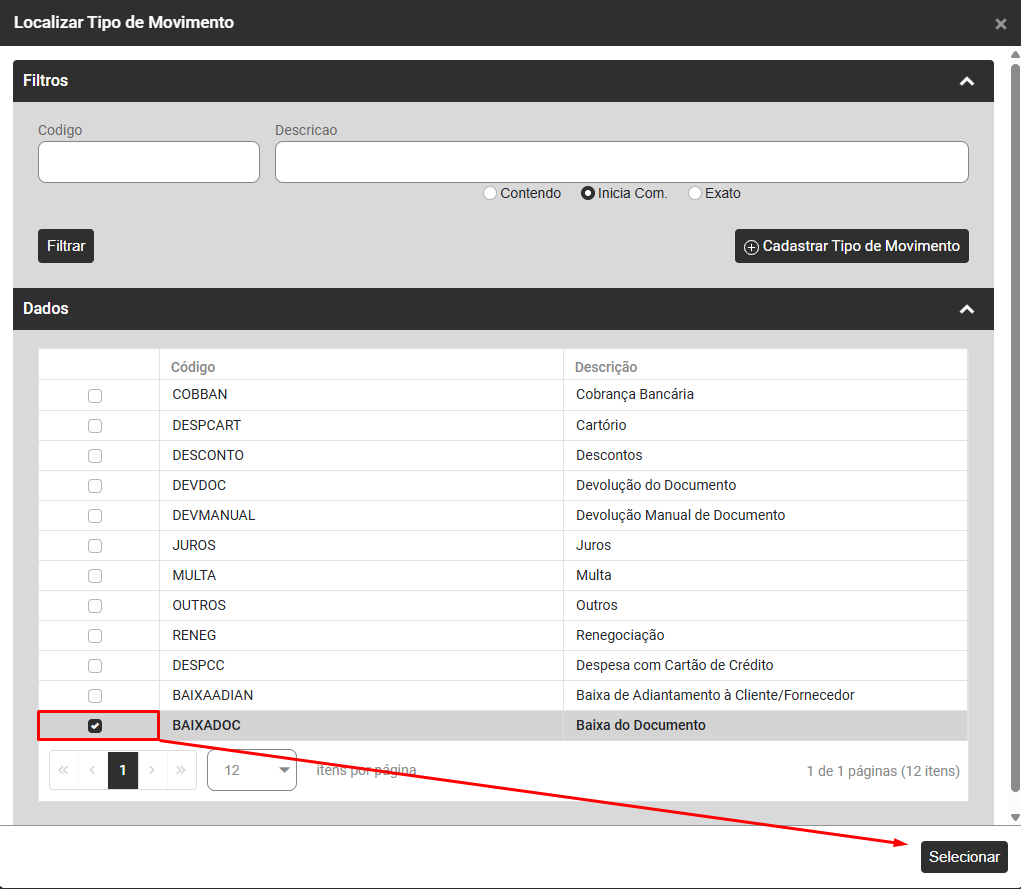Screen dimensions: 1021x889
Task: Check the DESCONTO row checkbox
Action: [x=95, y=456]
